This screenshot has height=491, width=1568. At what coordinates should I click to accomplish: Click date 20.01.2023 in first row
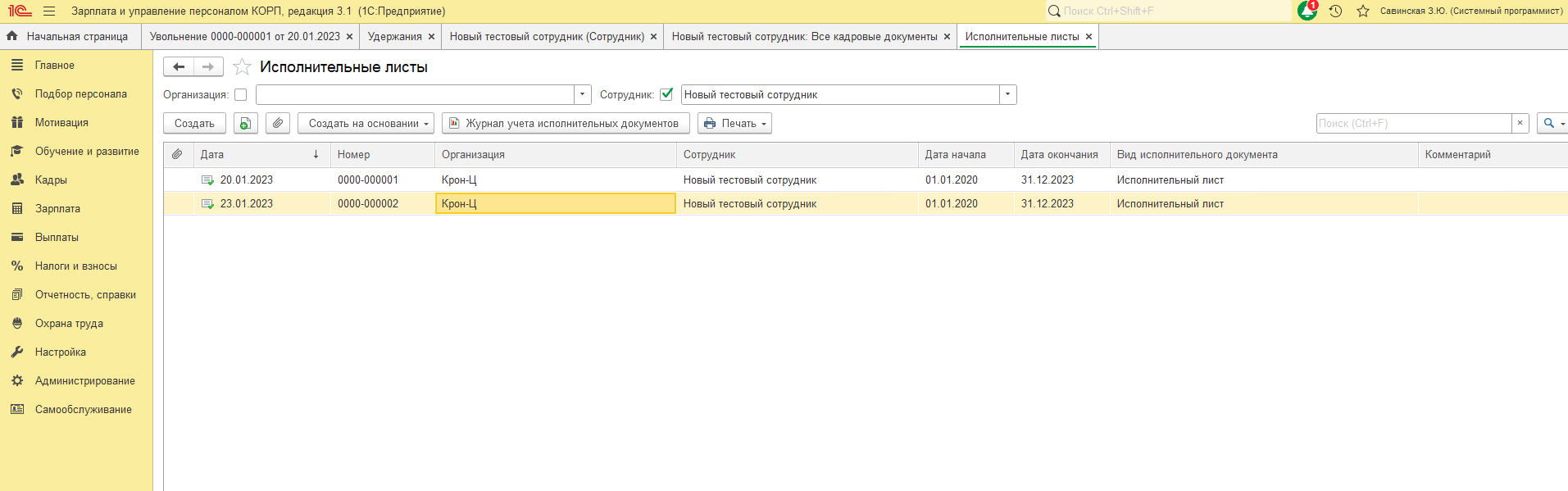click(247, 180)
